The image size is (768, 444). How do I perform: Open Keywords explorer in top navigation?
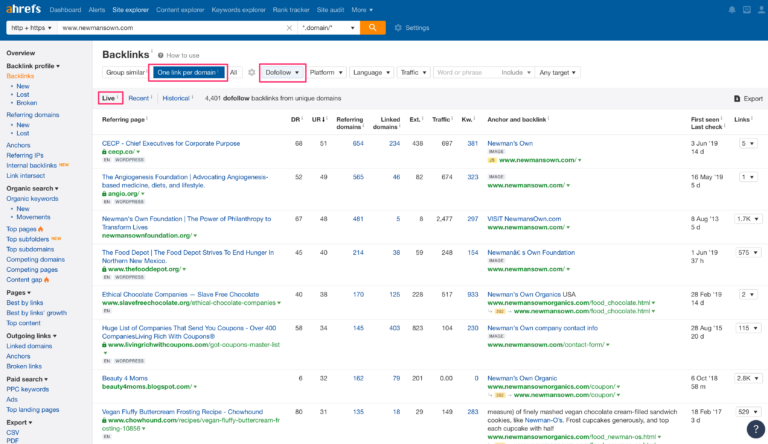239,10
